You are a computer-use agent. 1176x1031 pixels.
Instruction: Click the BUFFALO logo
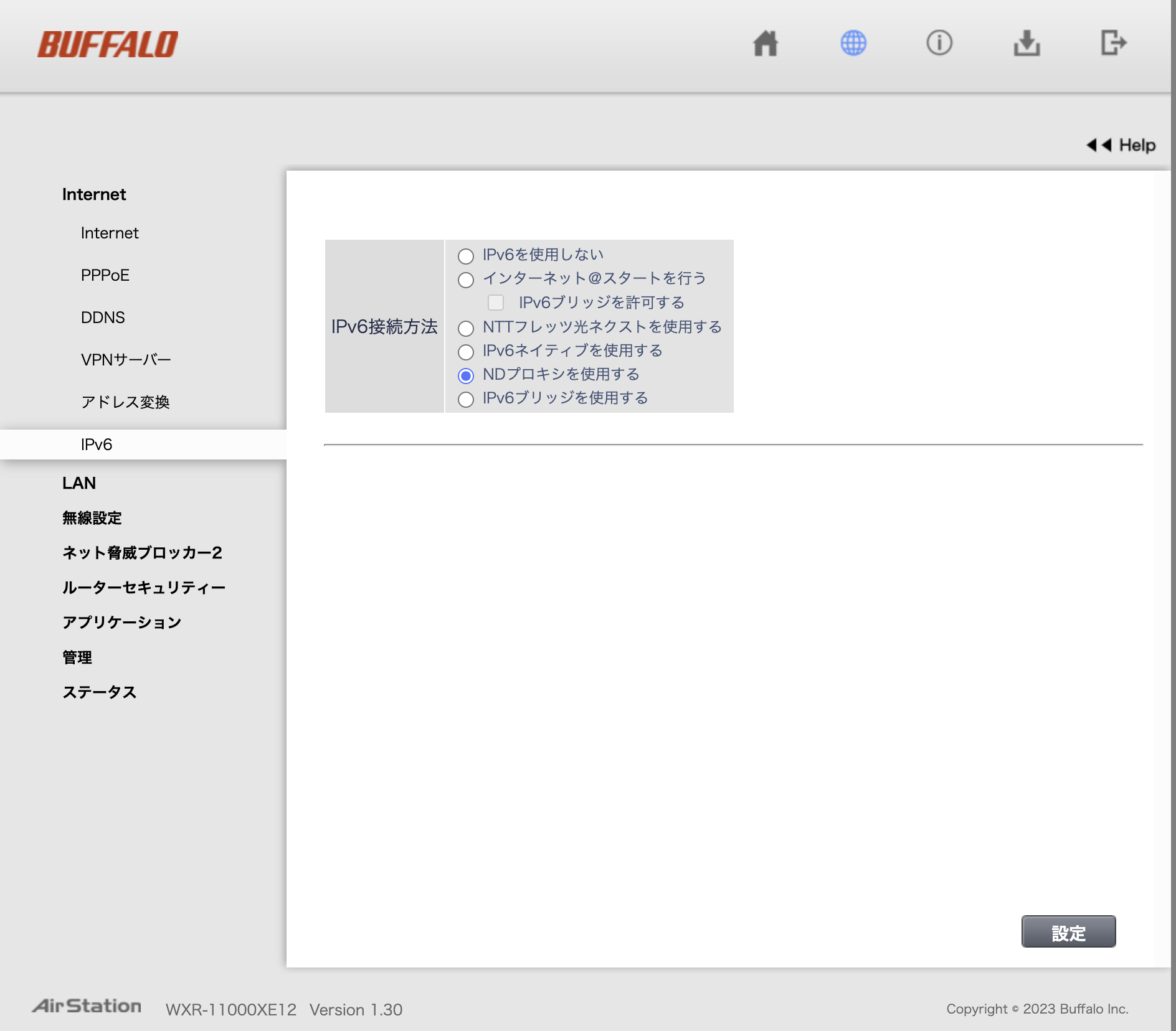[x=108, y=44]
